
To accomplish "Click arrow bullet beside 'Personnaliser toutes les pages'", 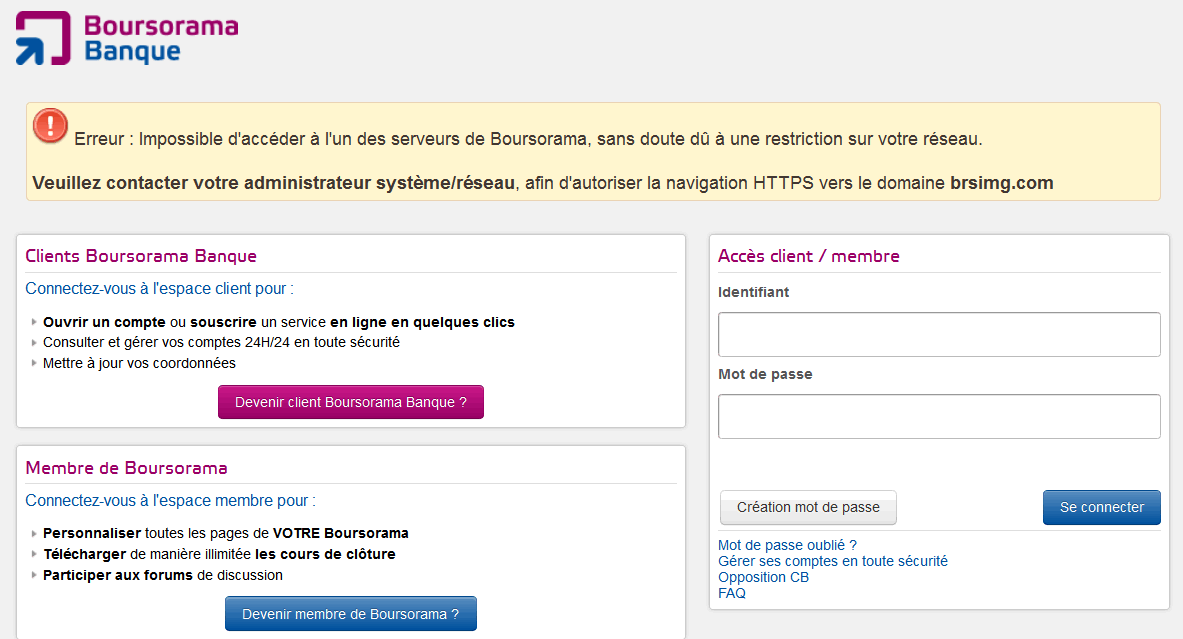I will 34,533.
